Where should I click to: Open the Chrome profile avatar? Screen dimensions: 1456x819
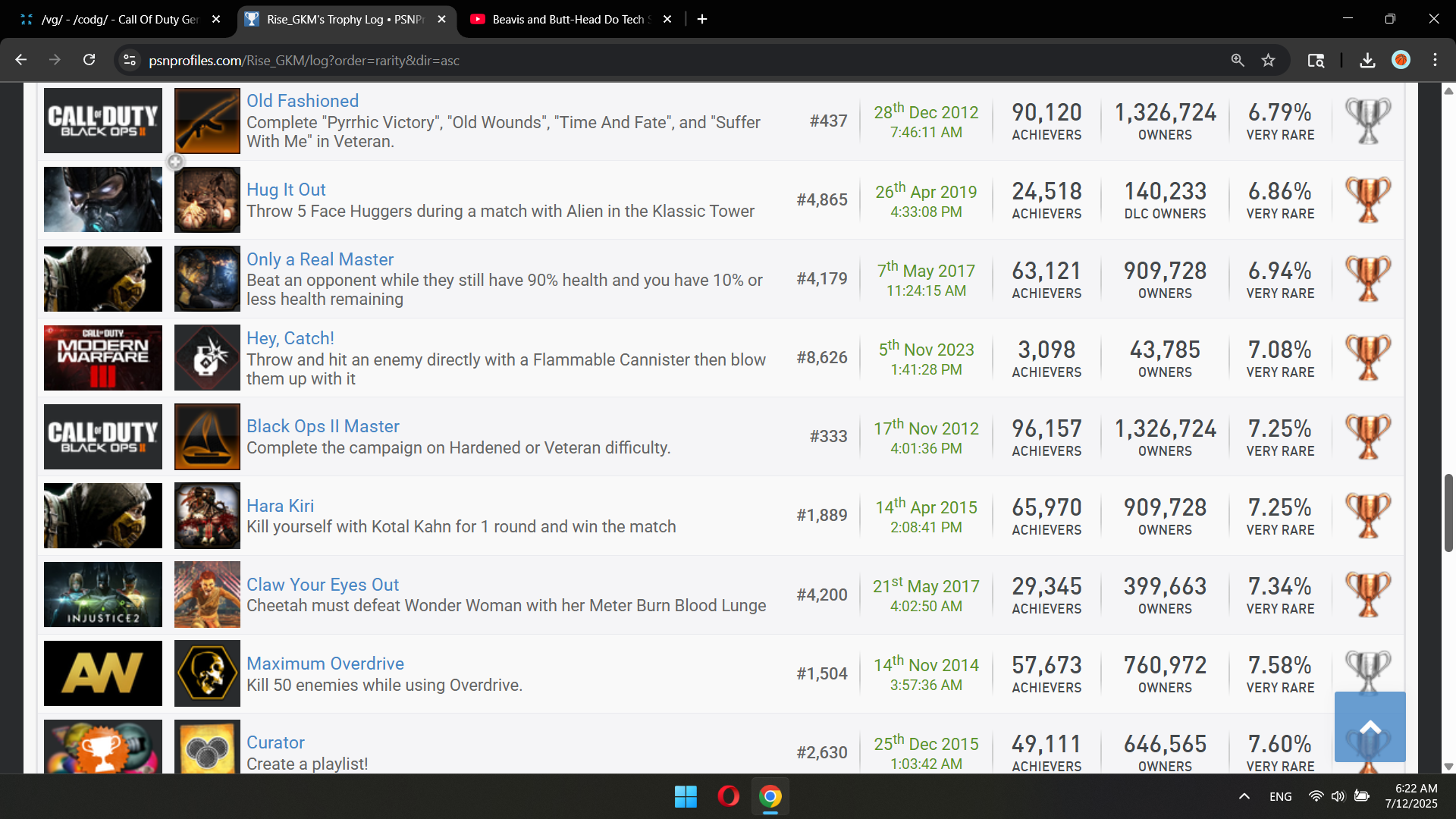[x=1401, y=60]
